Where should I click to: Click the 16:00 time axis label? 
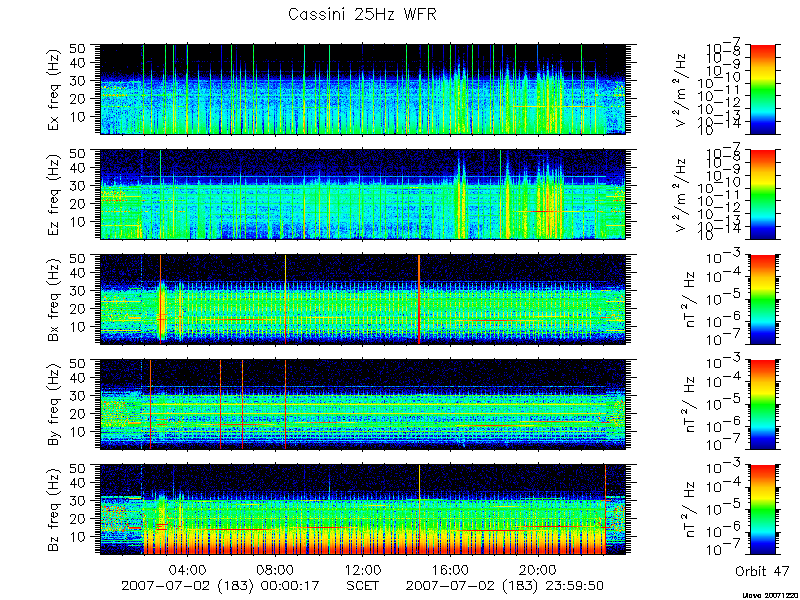(450, 569)
